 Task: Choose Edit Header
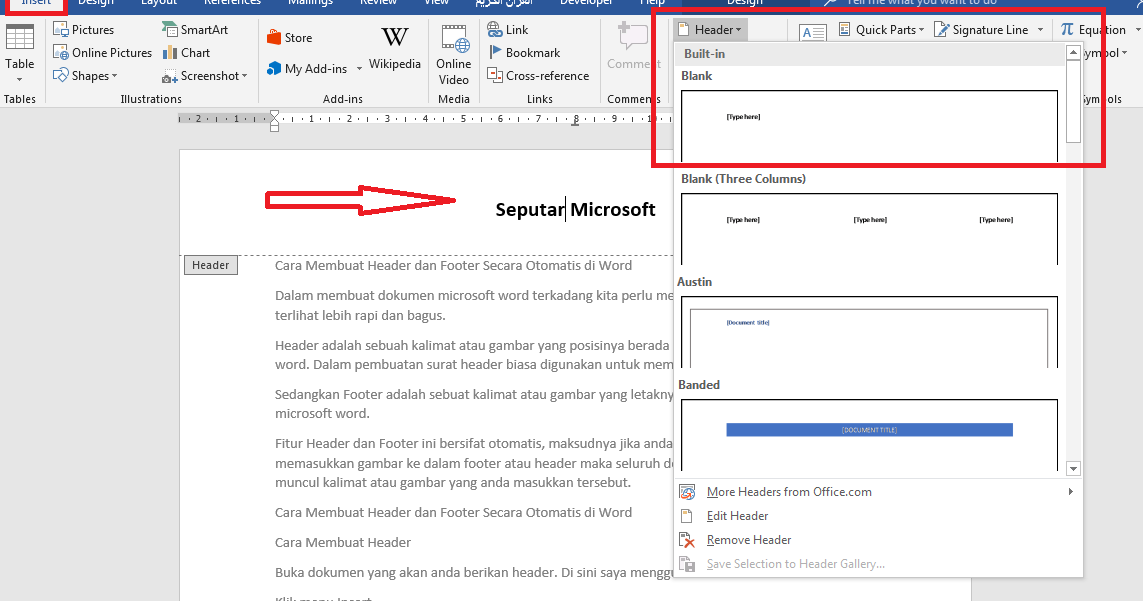[737, 516]
